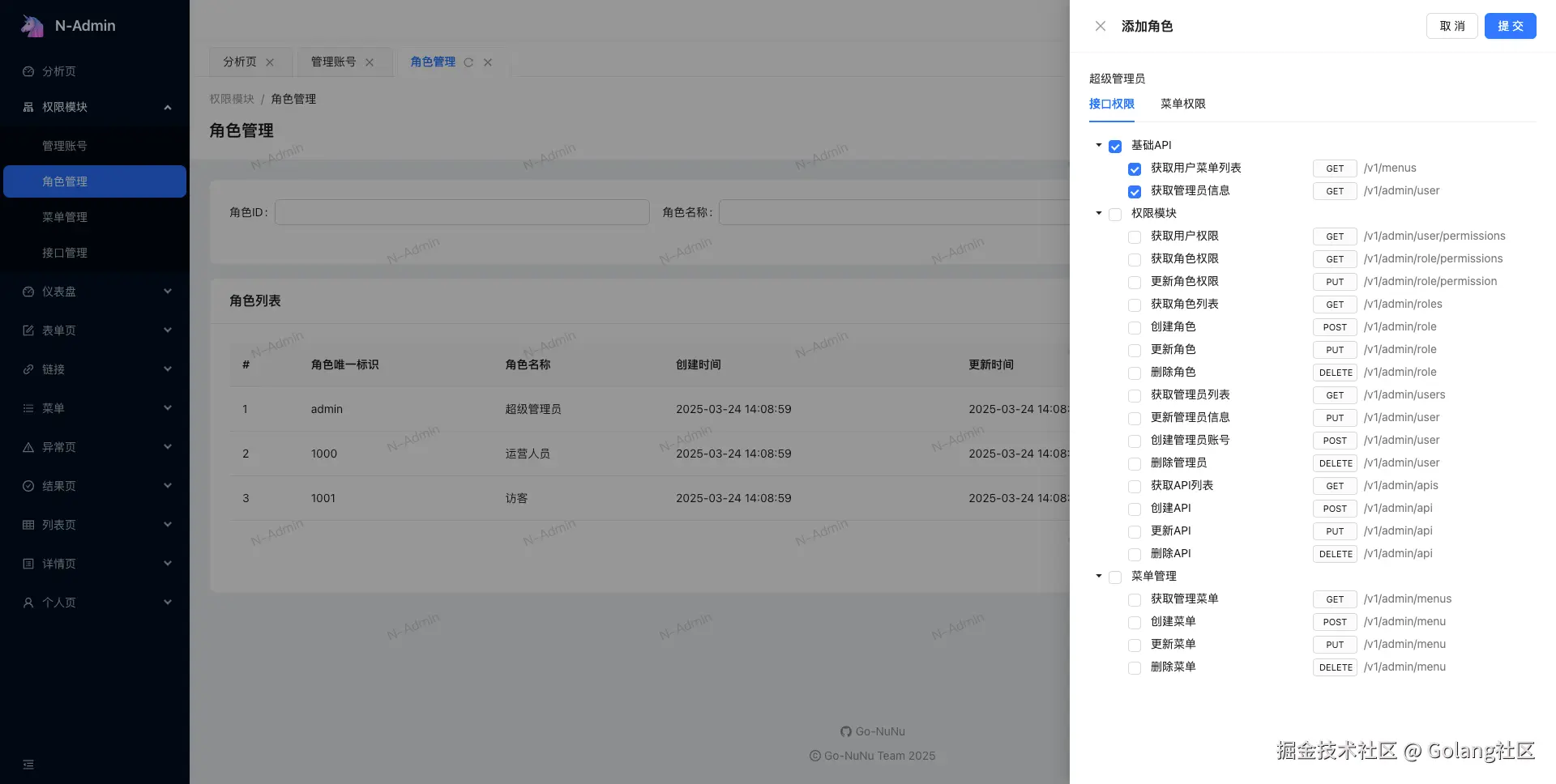Screen dimensions: 1556x784
Task: Expand the 表单页 sidebar menu
Action: click(x=168, y=330)
